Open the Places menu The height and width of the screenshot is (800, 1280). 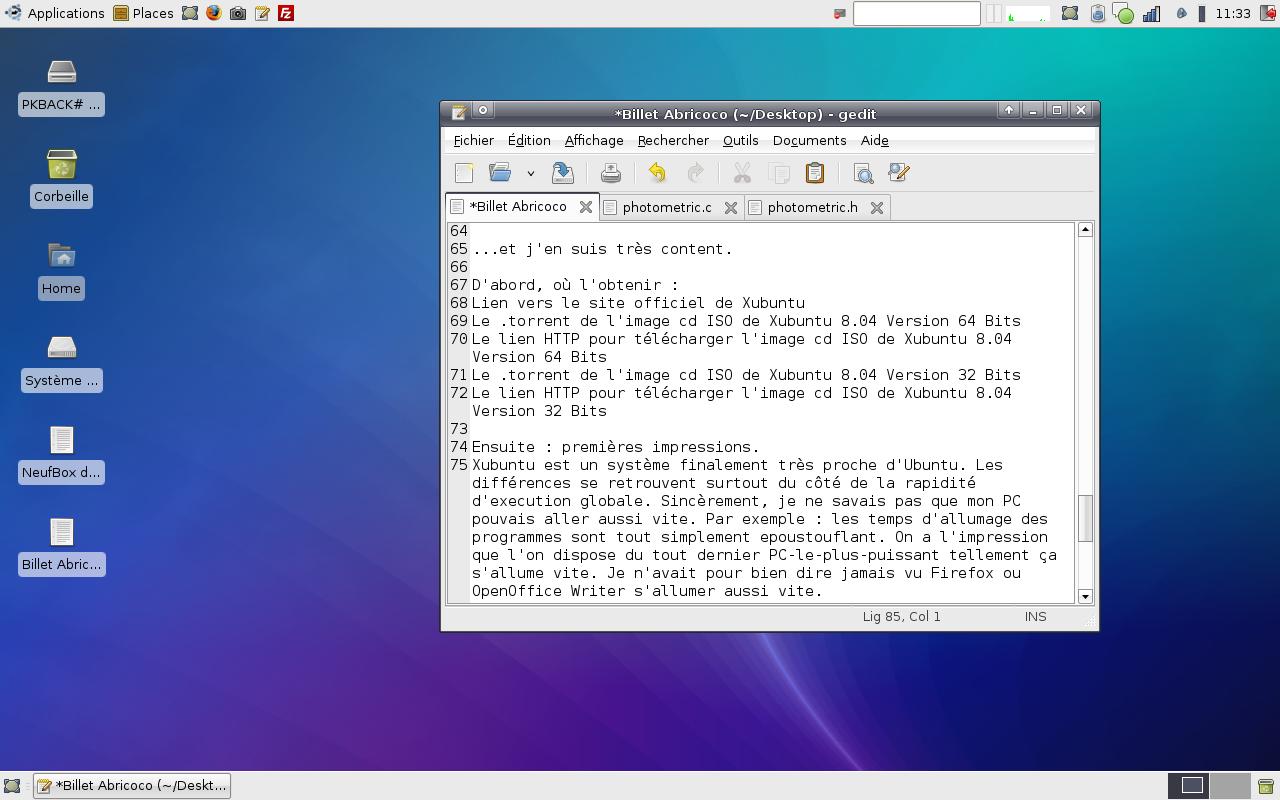click(x=143, y=13)
